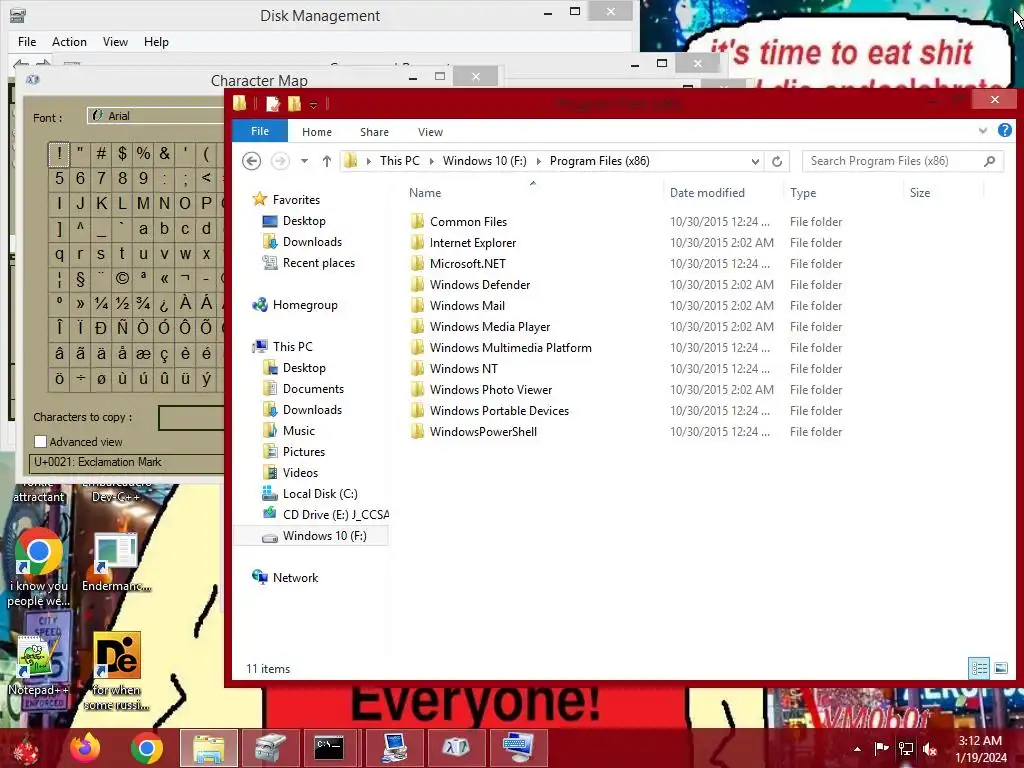The height and width of the screenshot is (768, 1024).
Task: Expand address bar history dropdown
Action: click(x=755, y=161)
